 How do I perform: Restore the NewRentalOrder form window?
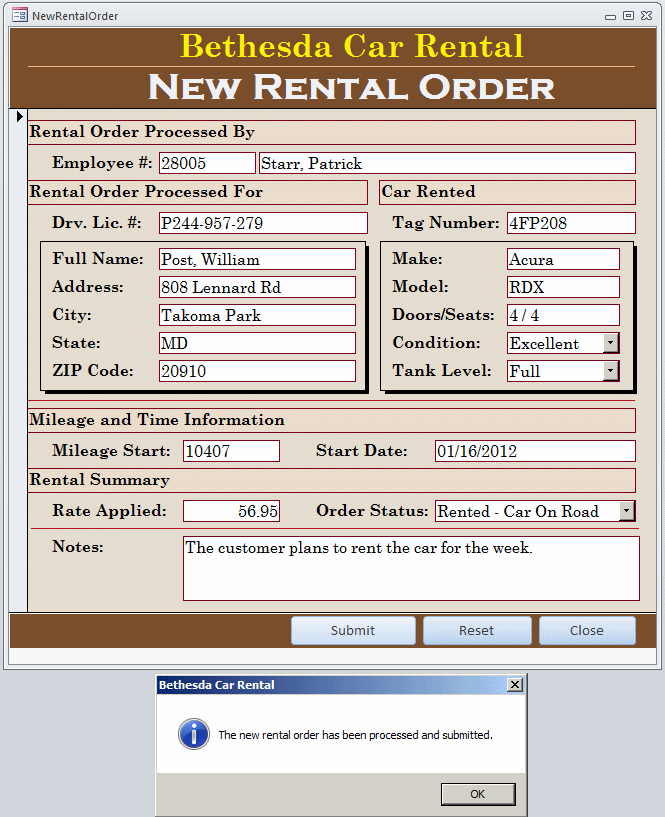pos(629,16)
